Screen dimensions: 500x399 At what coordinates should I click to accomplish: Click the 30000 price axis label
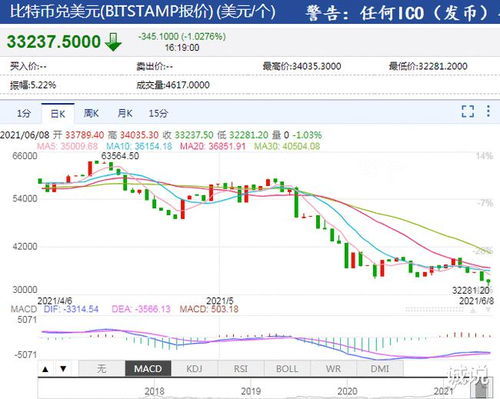25,290
